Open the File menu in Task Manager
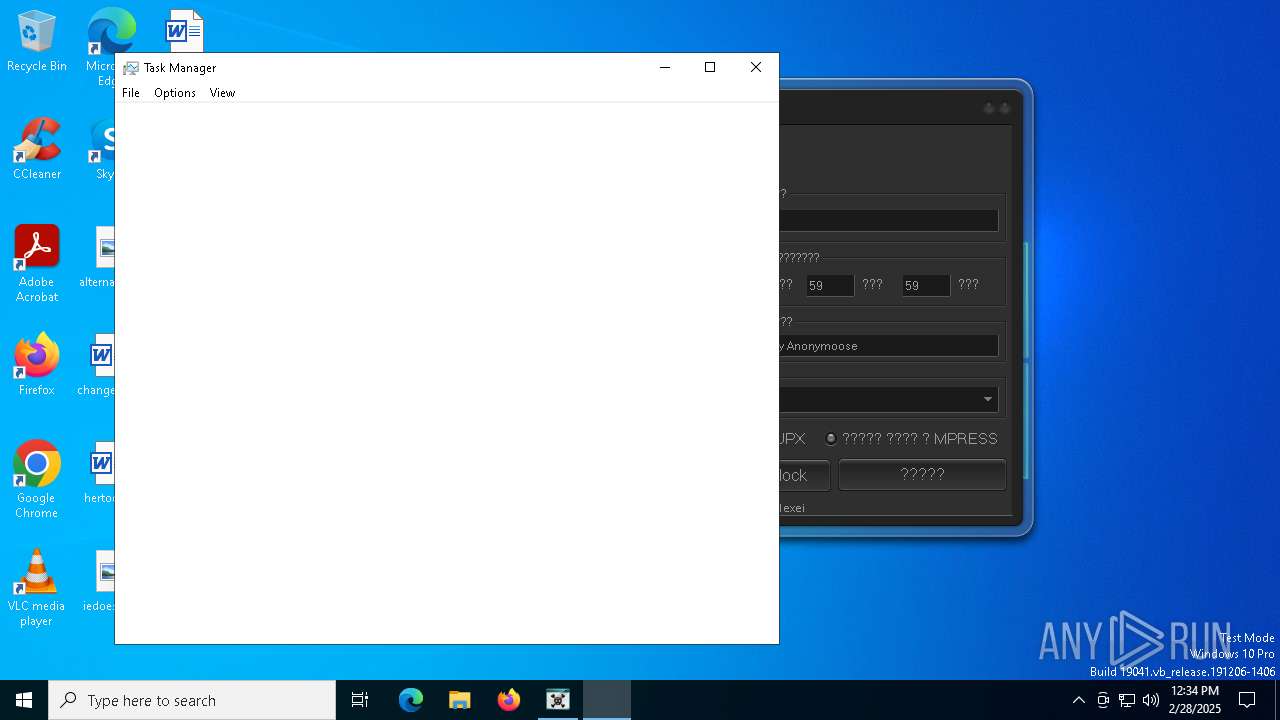This screenshot has width=1280, height=720. point(131,93)
